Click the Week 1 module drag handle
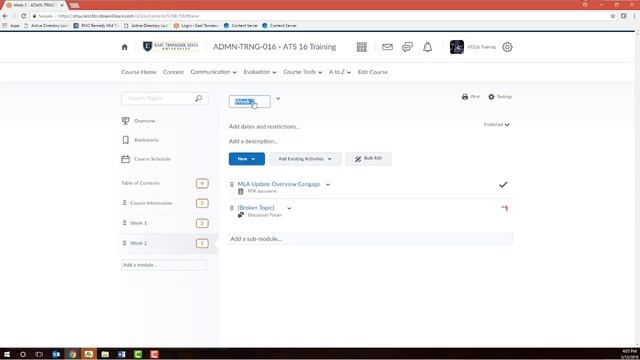 point(124,223)
